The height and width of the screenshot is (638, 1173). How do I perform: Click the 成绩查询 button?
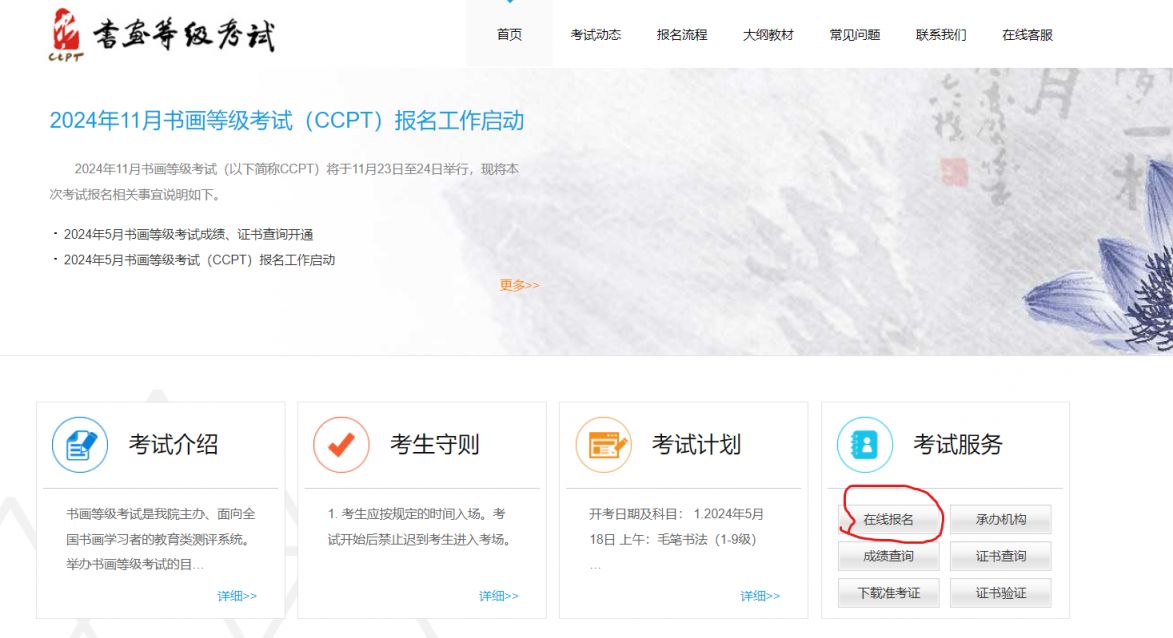pos(889,556)
